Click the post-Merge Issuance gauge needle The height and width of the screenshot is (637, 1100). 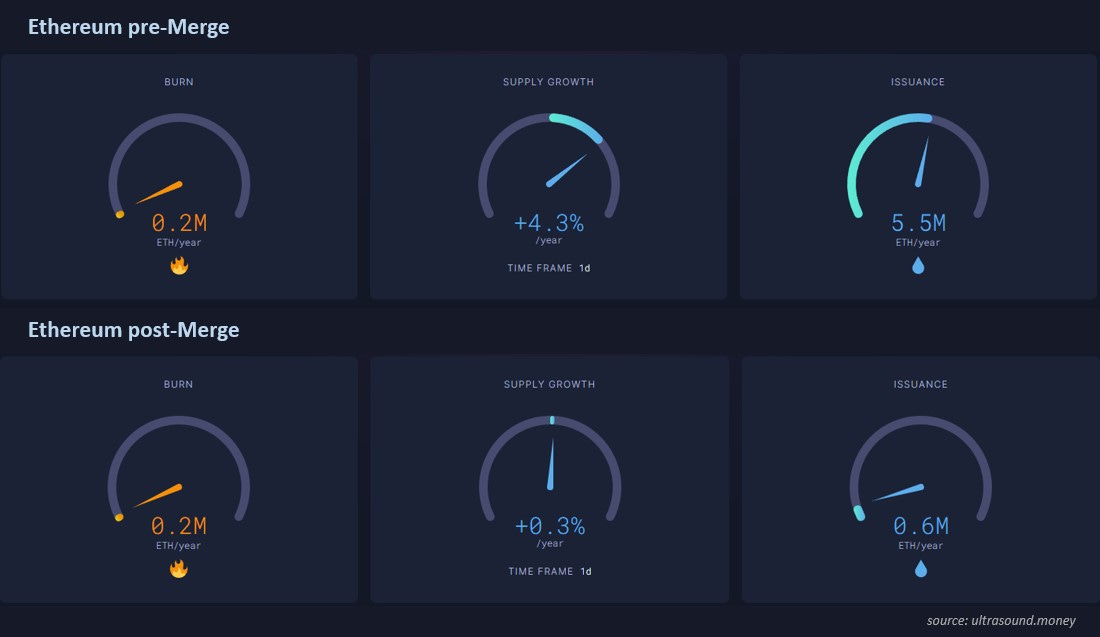click(898, 492)
